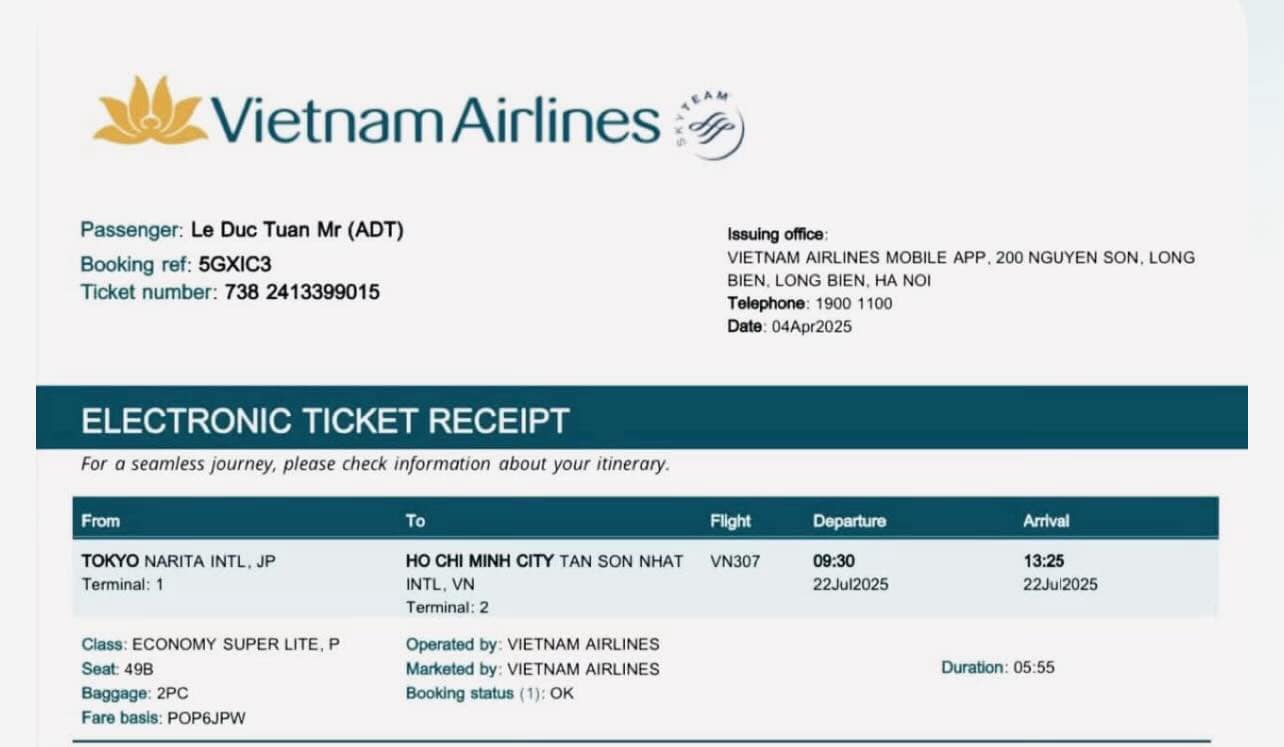Click the golden lotus logo
Screen dimensions: 1284x747
(150, 111)
